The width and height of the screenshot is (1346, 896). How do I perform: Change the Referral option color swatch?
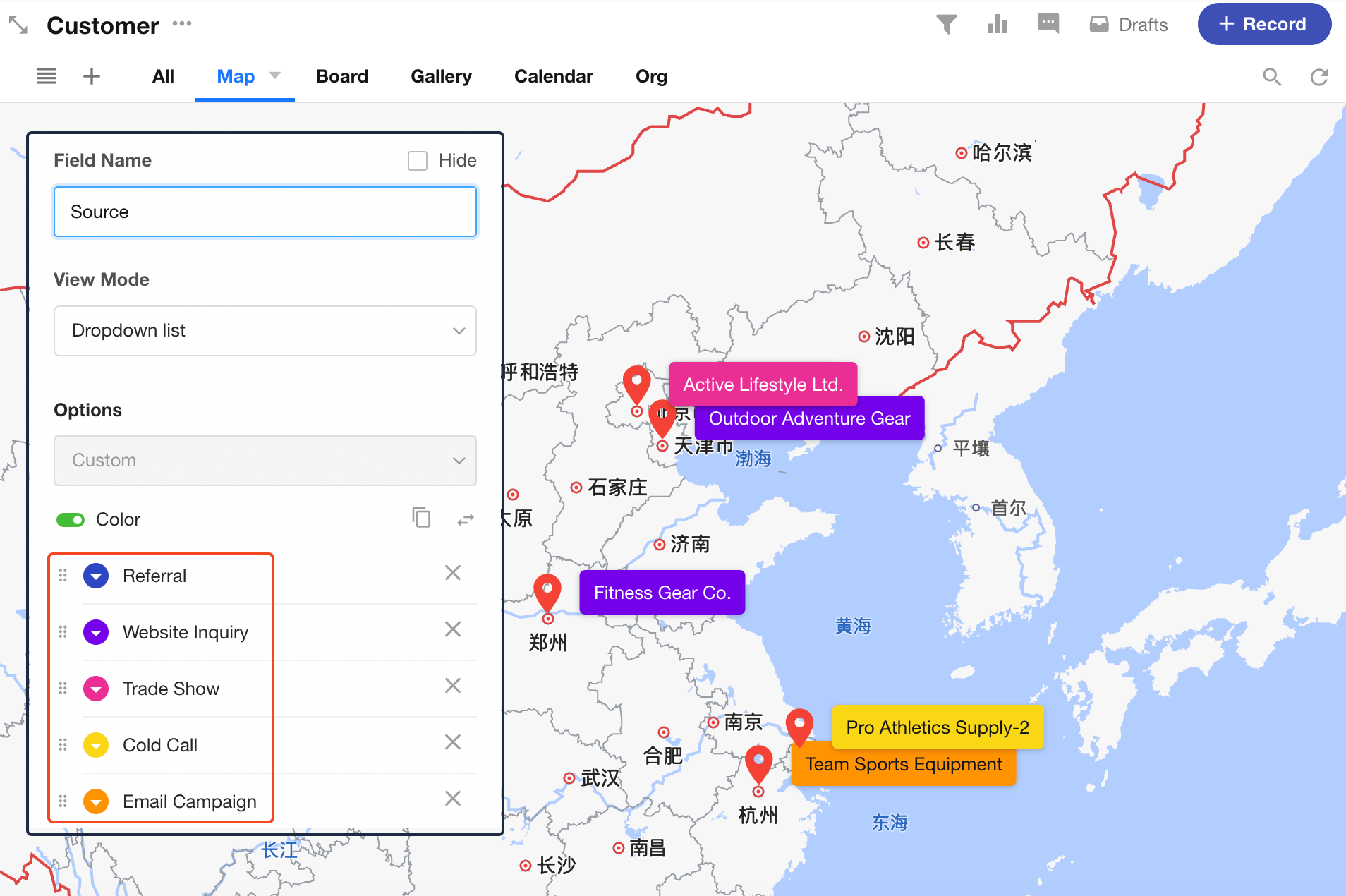click(96, 576)
